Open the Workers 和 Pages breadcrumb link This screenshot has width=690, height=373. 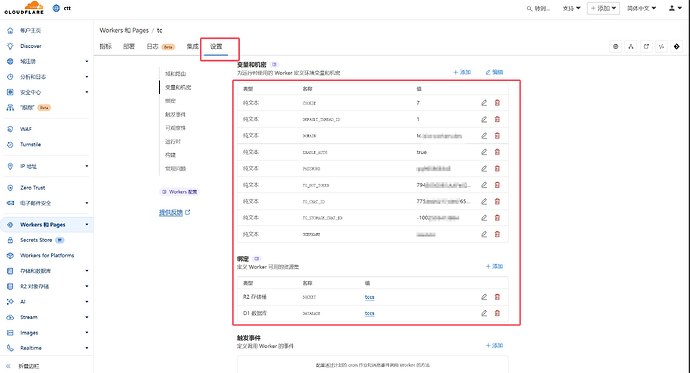[124, 30]
